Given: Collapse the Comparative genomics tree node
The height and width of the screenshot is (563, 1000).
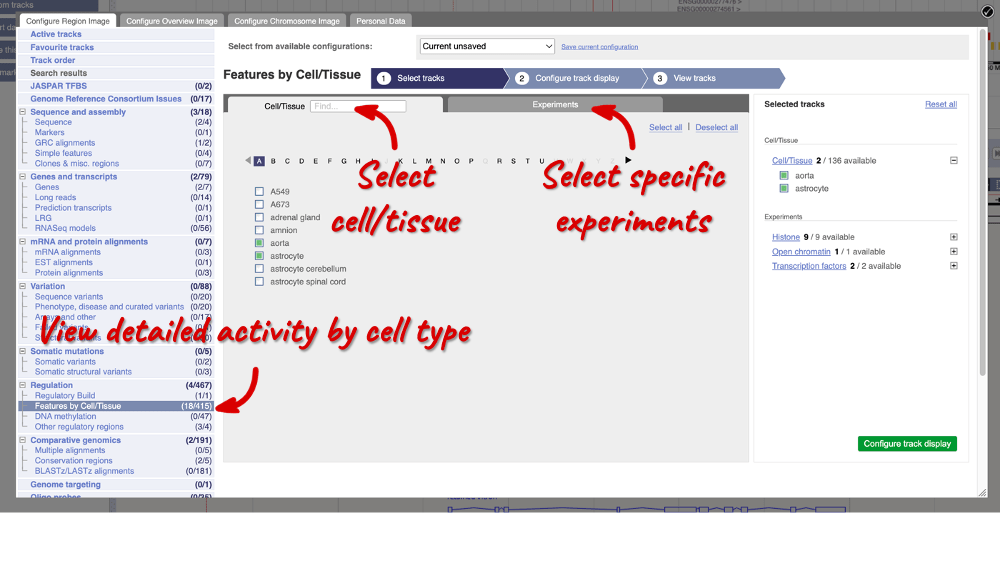Looking at the screenshot, I should (x=22, y=440).
